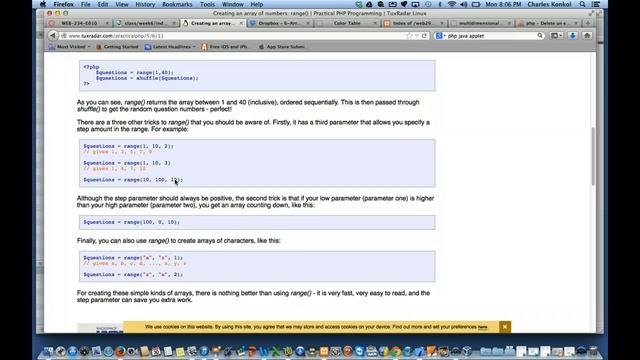640x360 pixels.
Task: Open the Charles Konkol user menu
Action: pos(549,4)
